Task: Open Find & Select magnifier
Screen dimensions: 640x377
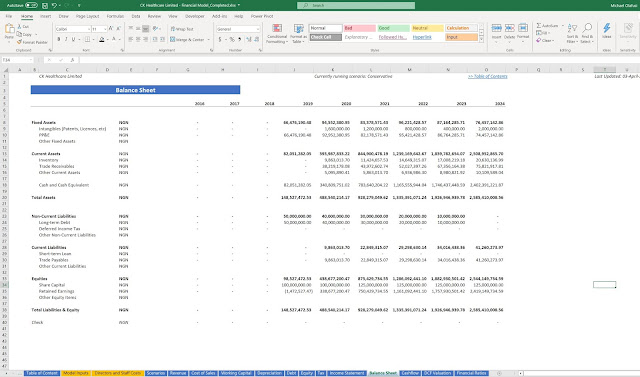Action: 587,33
